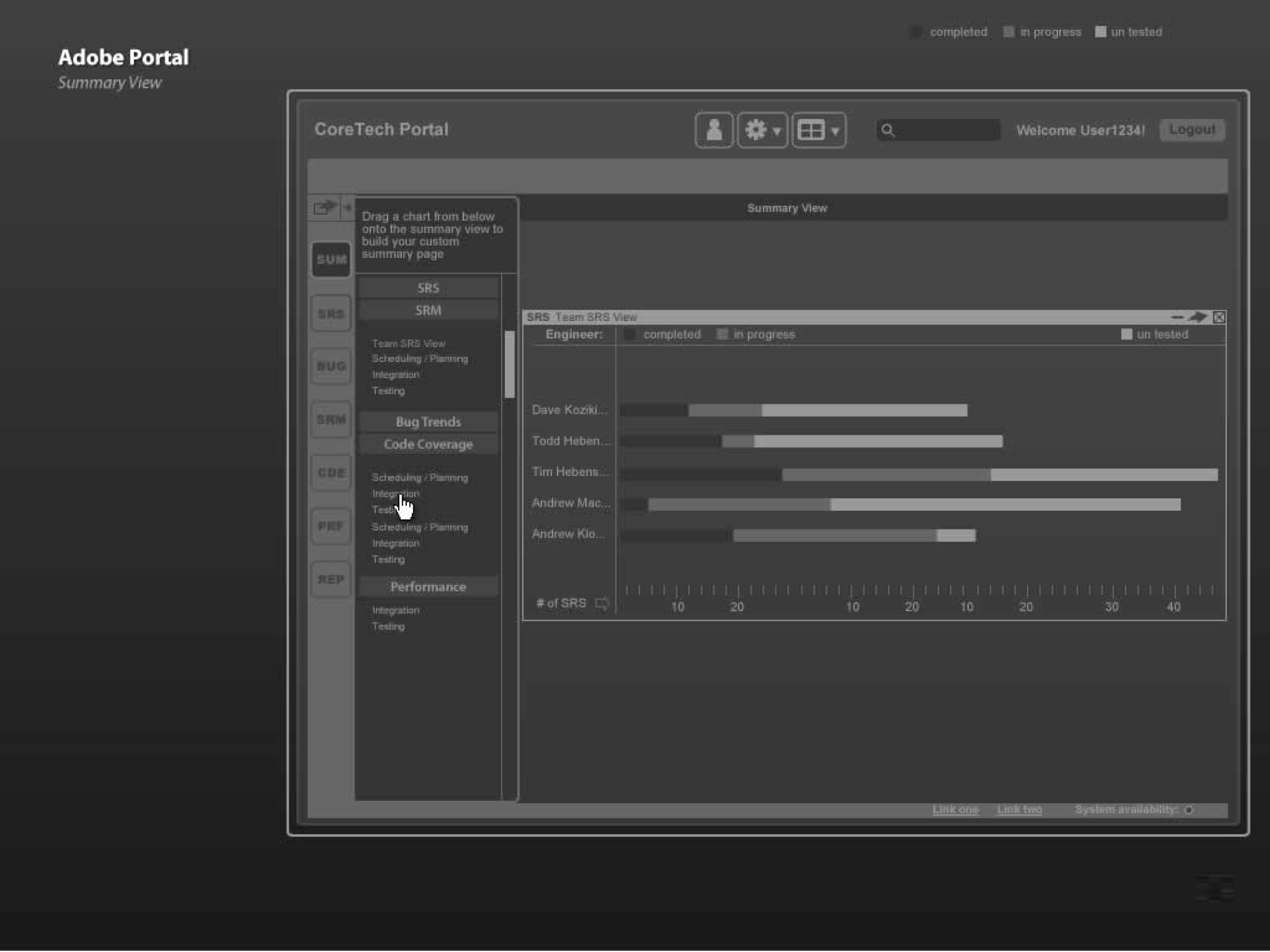Expand the Code Coverage section header
The height and width of the screenshot is (952, 1270).
point(428,444)
